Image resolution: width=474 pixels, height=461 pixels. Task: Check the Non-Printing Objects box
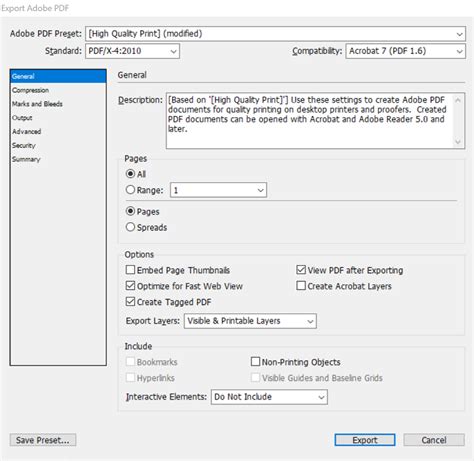tap(255, 362)
